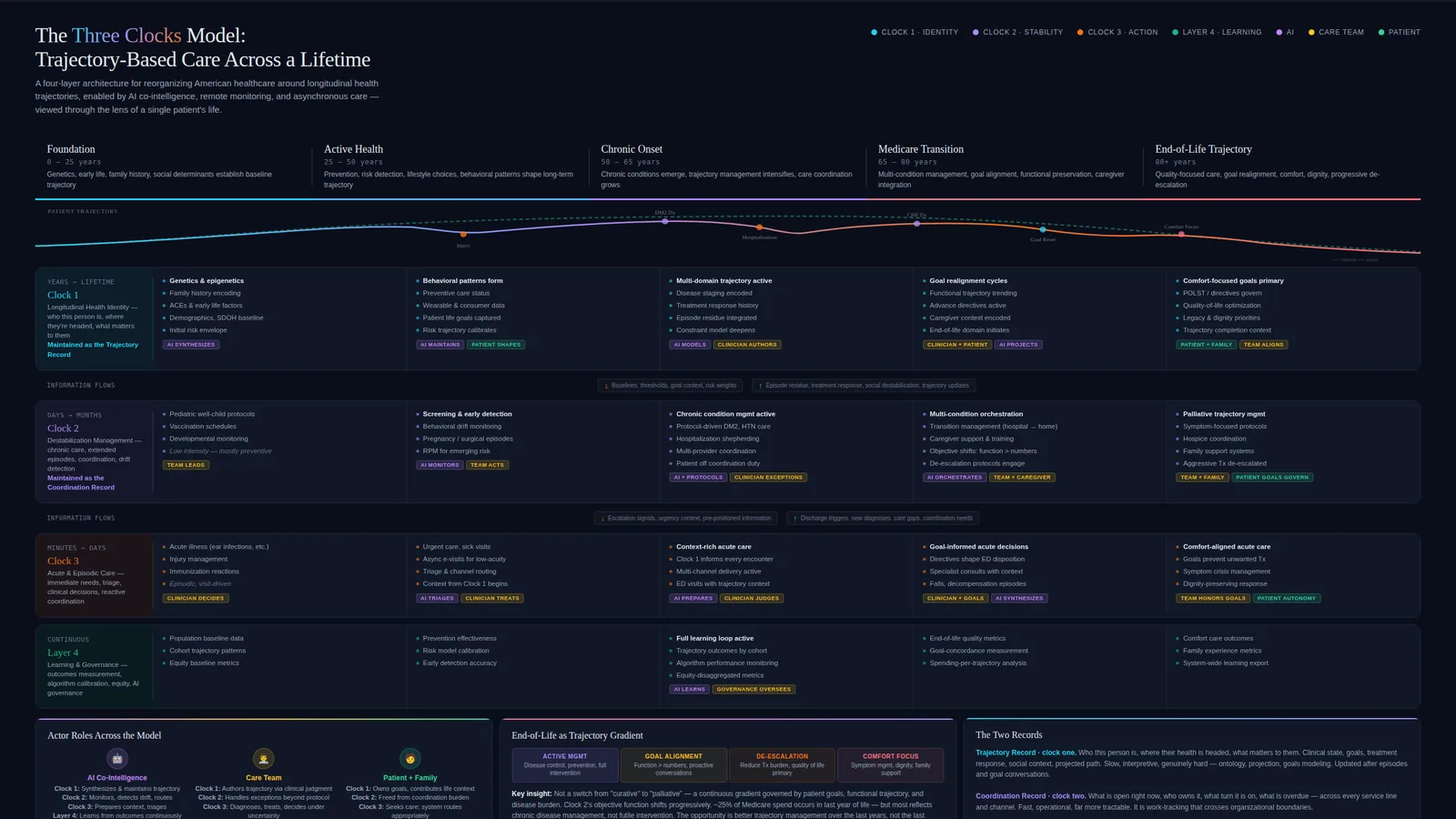Click the Care Team clinician icon
1456x819 pixels.
point(264,758)
